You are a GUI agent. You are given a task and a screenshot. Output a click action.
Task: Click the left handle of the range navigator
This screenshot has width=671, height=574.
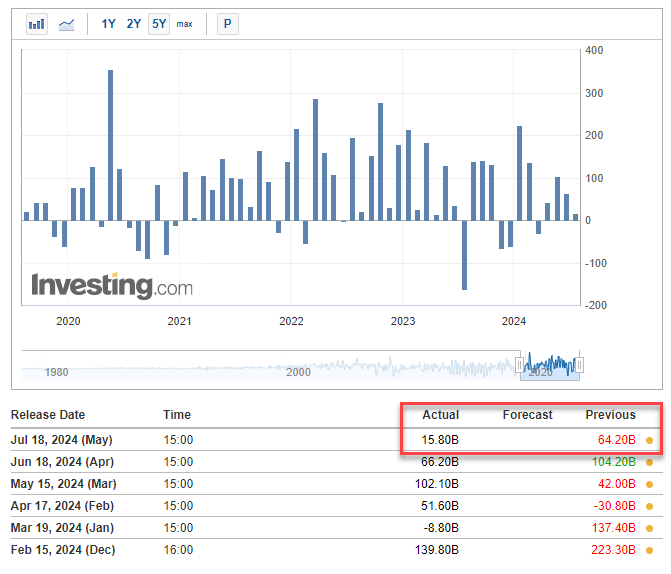[x=519, y=365]
